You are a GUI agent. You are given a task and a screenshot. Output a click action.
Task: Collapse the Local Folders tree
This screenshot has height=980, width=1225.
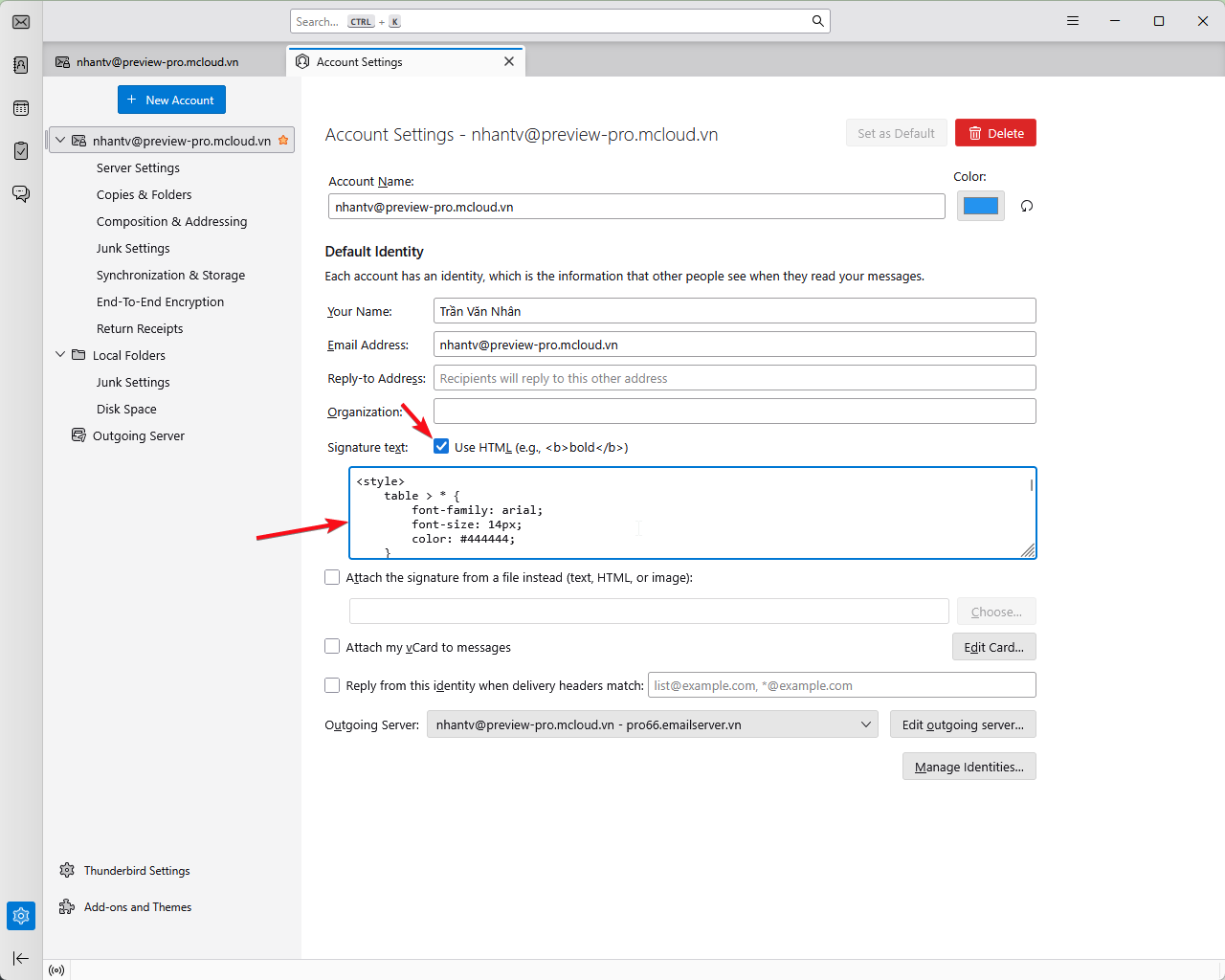pos(60,355)
